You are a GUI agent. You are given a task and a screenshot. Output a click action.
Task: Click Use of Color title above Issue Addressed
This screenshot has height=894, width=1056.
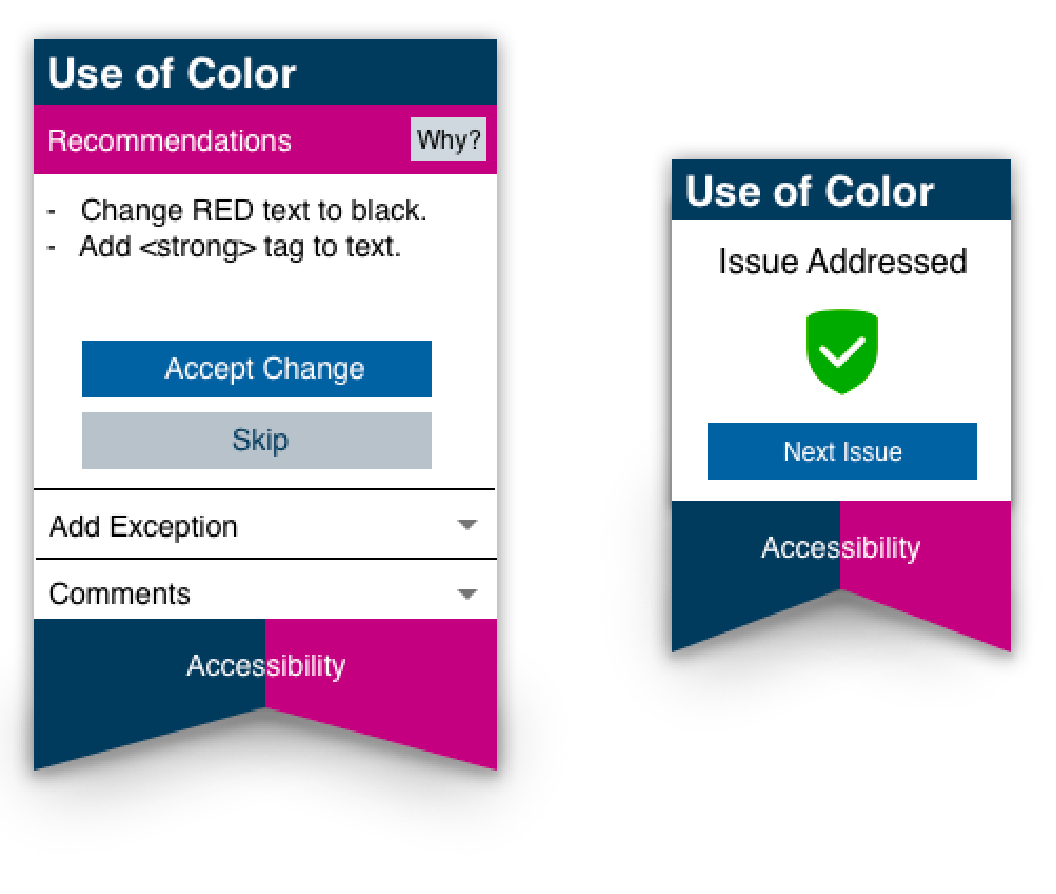[x=810, y=191]
